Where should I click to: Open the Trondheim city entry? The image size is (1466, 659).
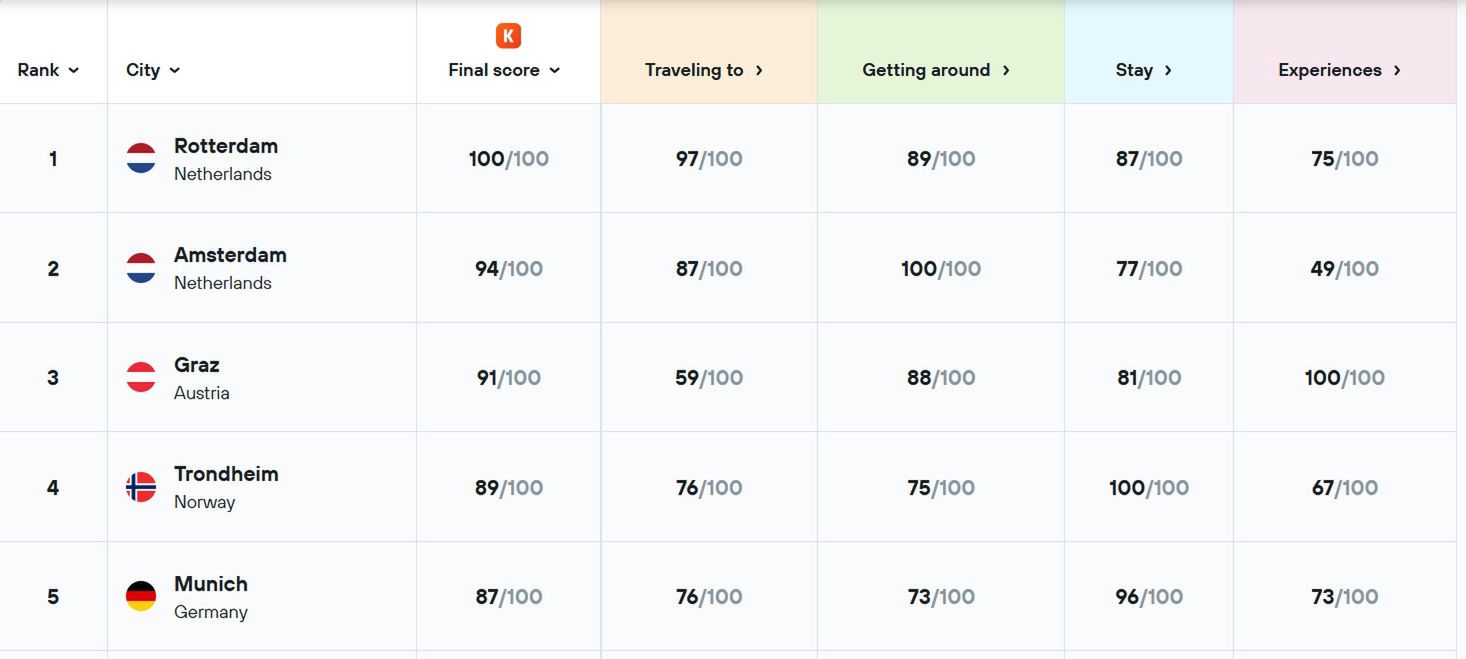pos(226,474)
